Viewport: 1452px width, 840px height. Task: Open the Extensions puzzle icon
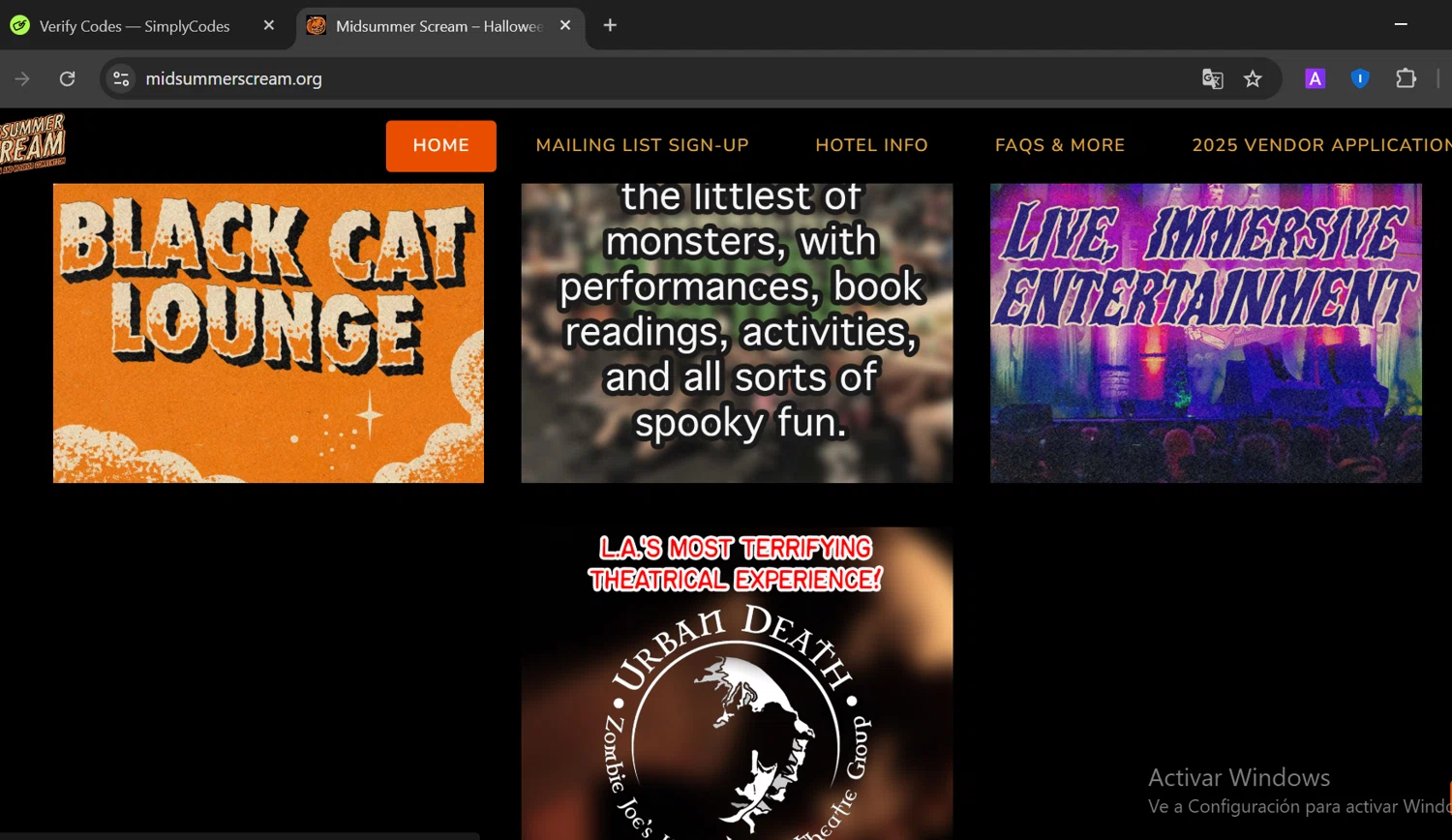coord(1406,78)
